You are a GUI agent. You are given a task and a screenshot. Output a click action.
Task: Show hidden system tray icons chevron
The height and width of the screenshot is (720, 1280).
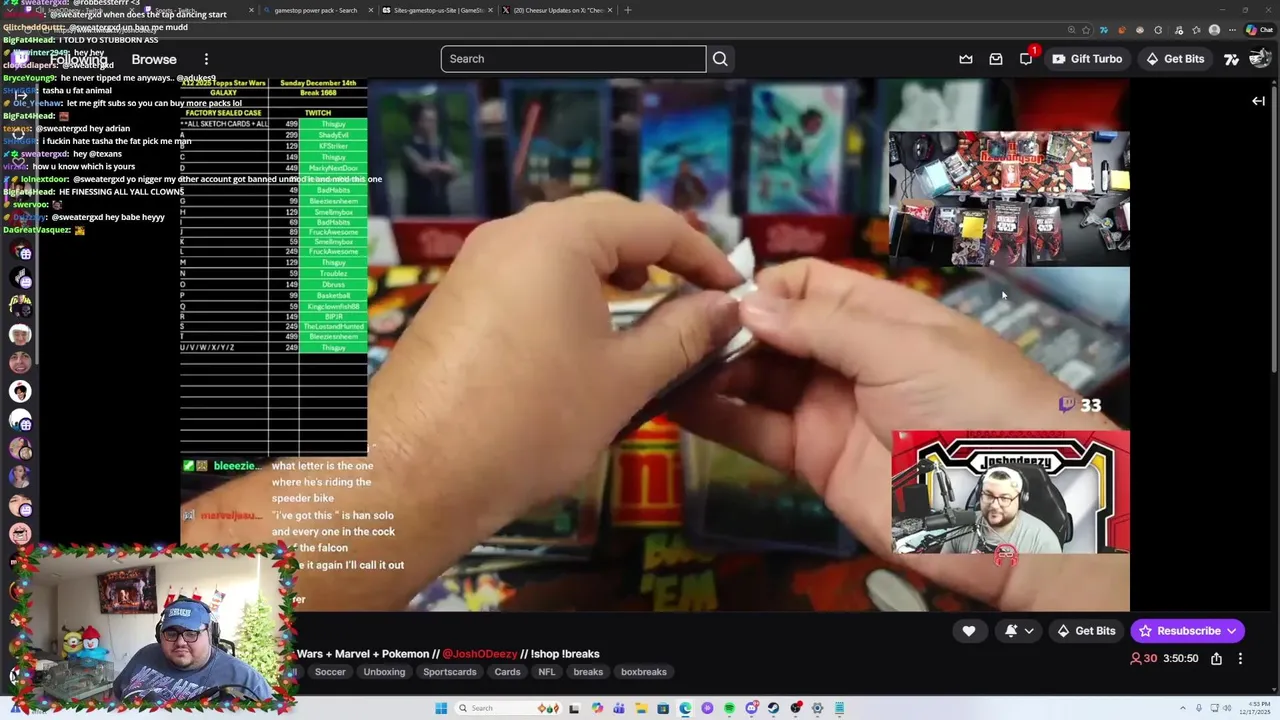1183,709
